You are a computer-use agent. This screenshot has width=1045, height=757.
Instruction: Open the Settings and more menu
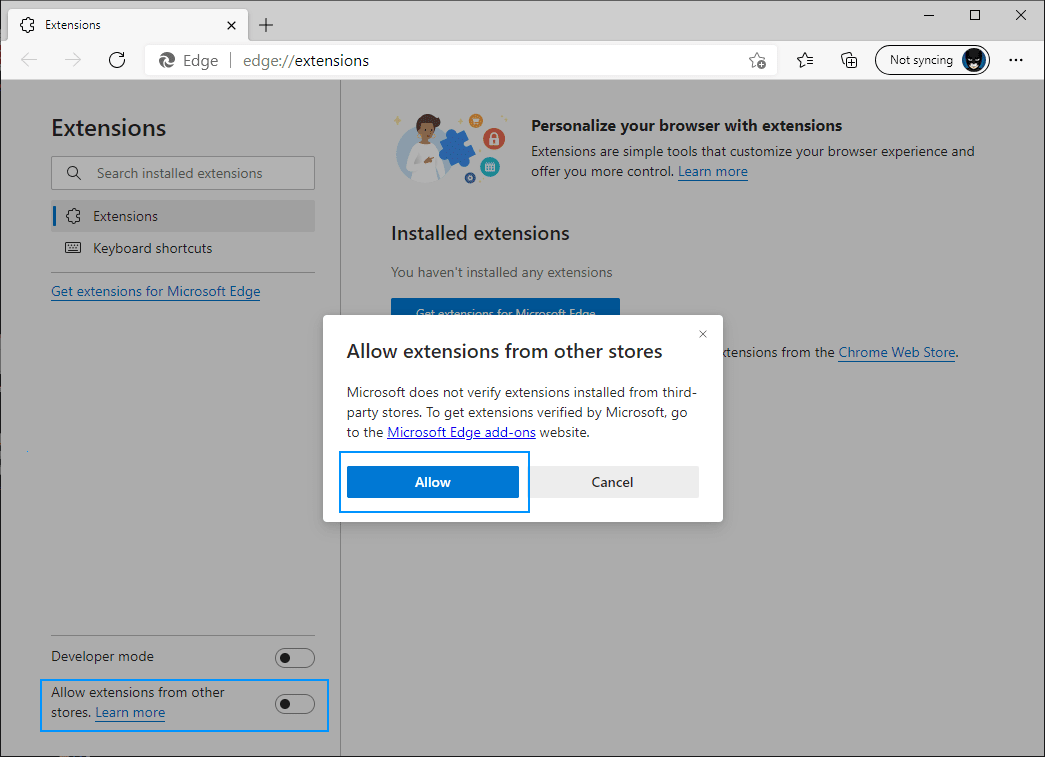(1016, 60)
